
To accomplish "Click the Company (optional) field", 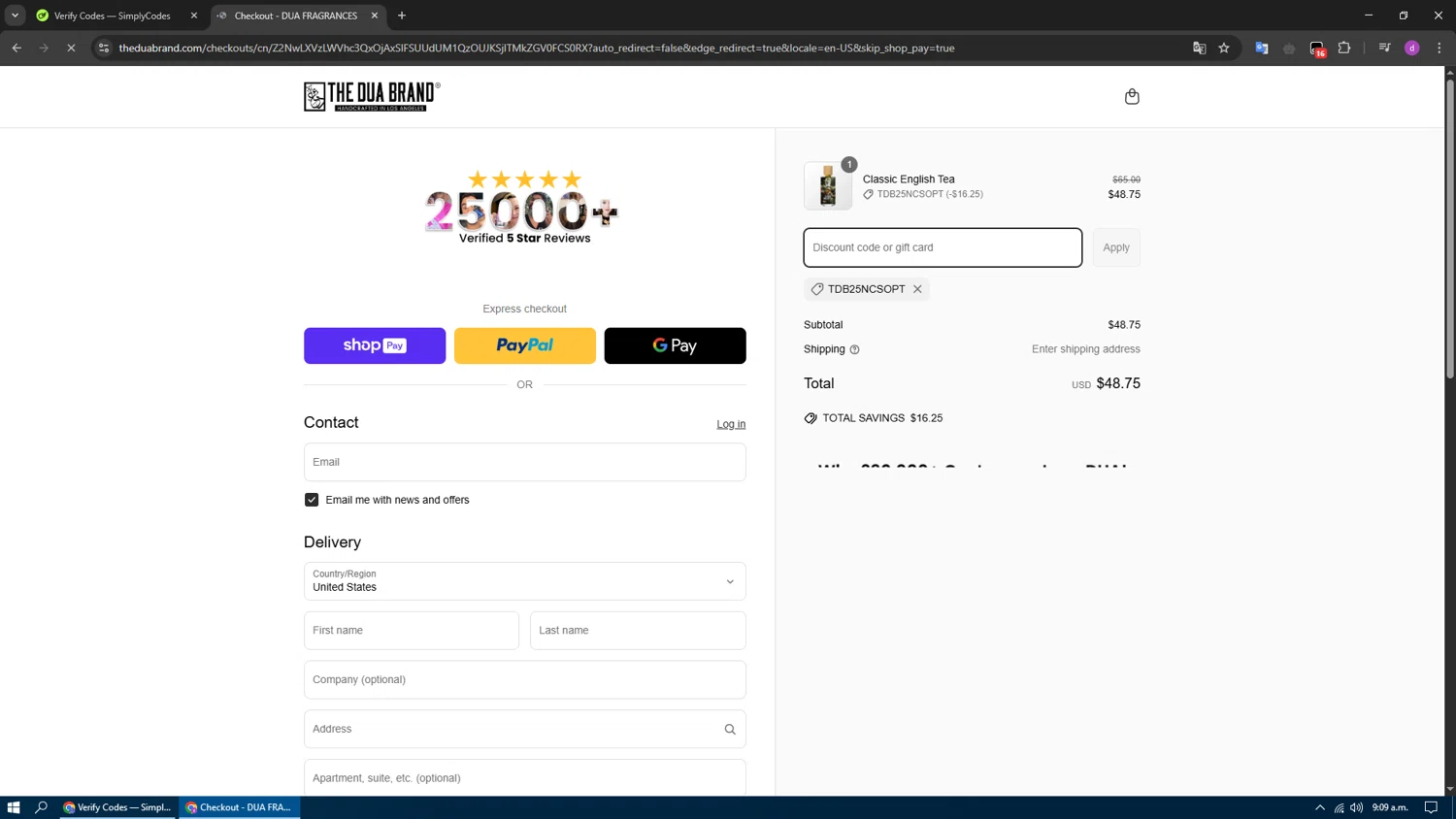I will pyautogui.click(x=525, y=679).
